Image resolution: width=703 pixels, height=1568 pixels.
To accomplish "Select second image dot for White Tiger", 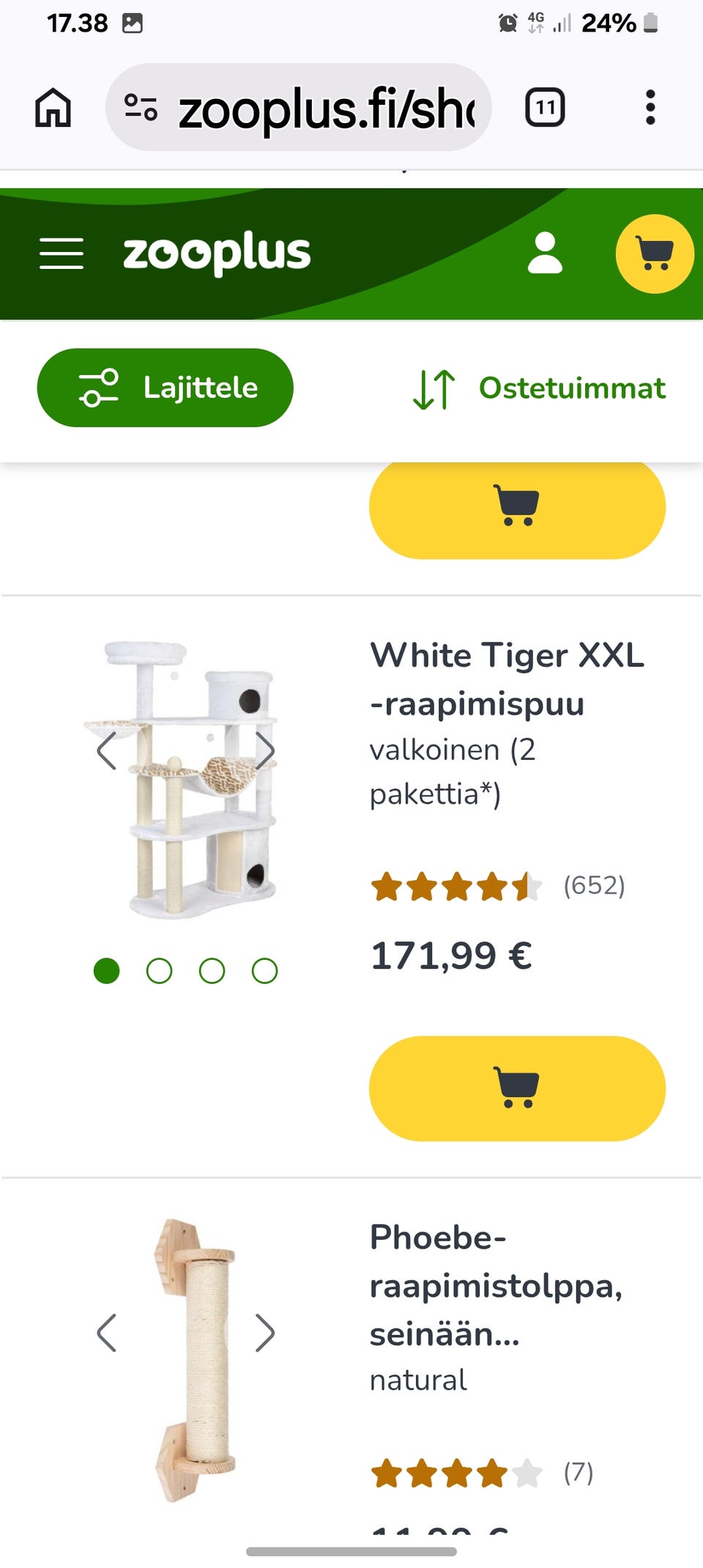I will (159, 971).
